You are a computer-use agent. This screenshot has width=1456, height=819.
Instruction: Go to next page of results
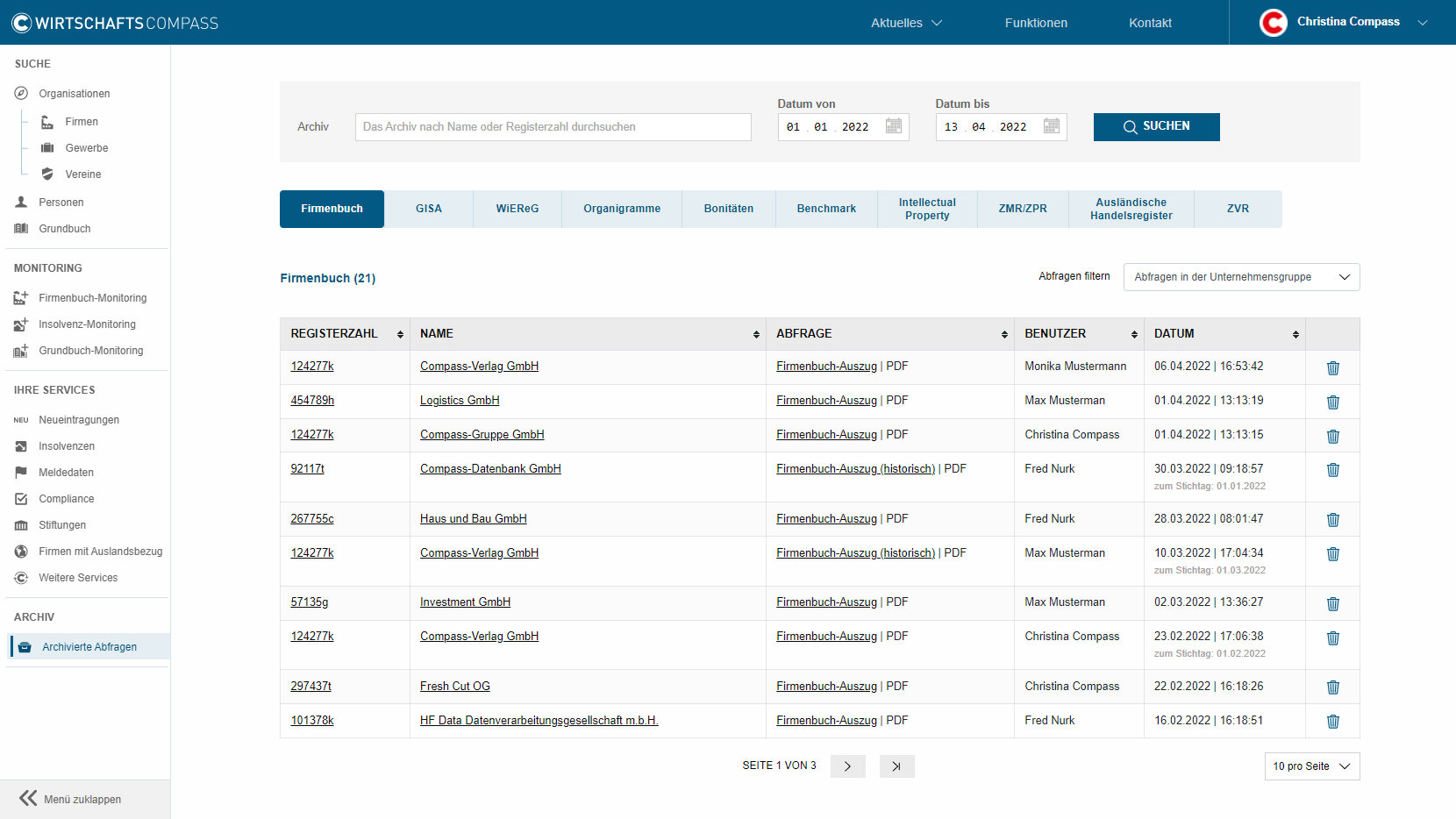pyautogui.click(x=847, y=766)
